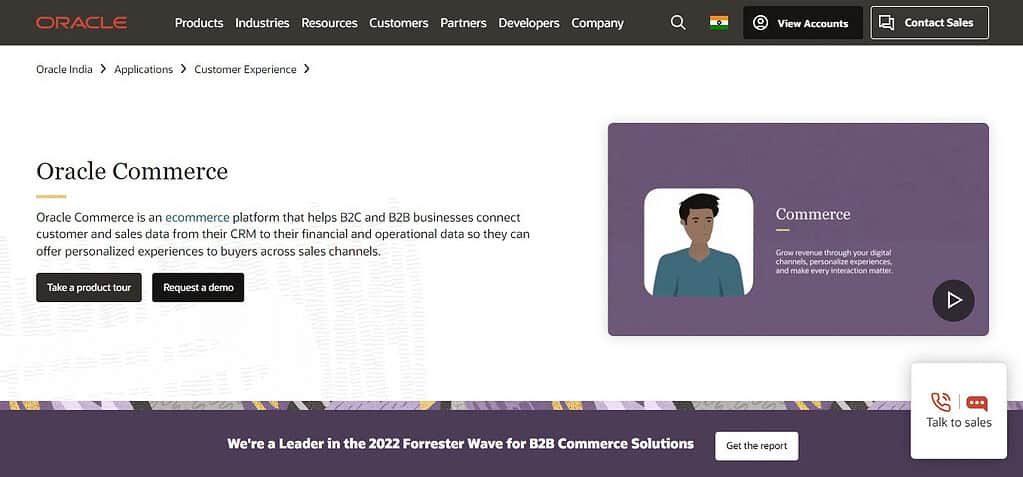The image size is (1023, 477).
Task: Go to Customer Experience breadcrumb
Action: tap(245, 69)
